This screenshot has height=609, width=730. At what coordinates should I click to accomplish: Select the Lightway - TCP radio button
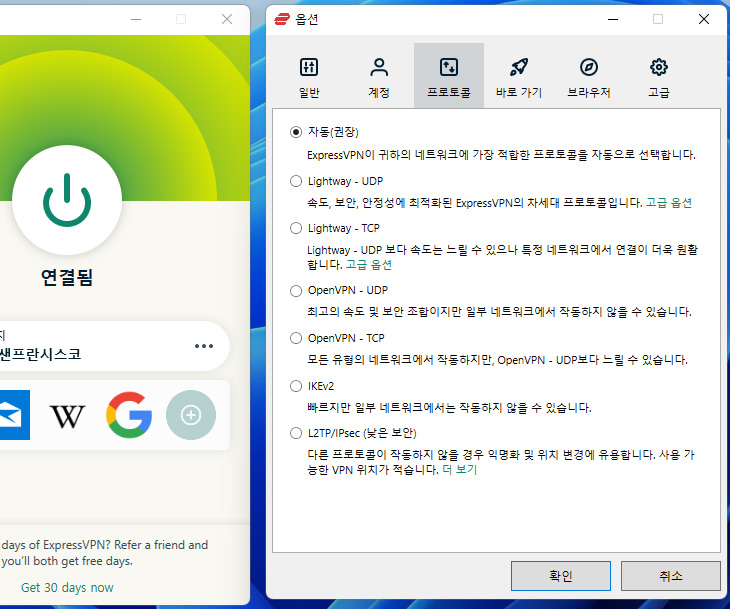point(296,228)
